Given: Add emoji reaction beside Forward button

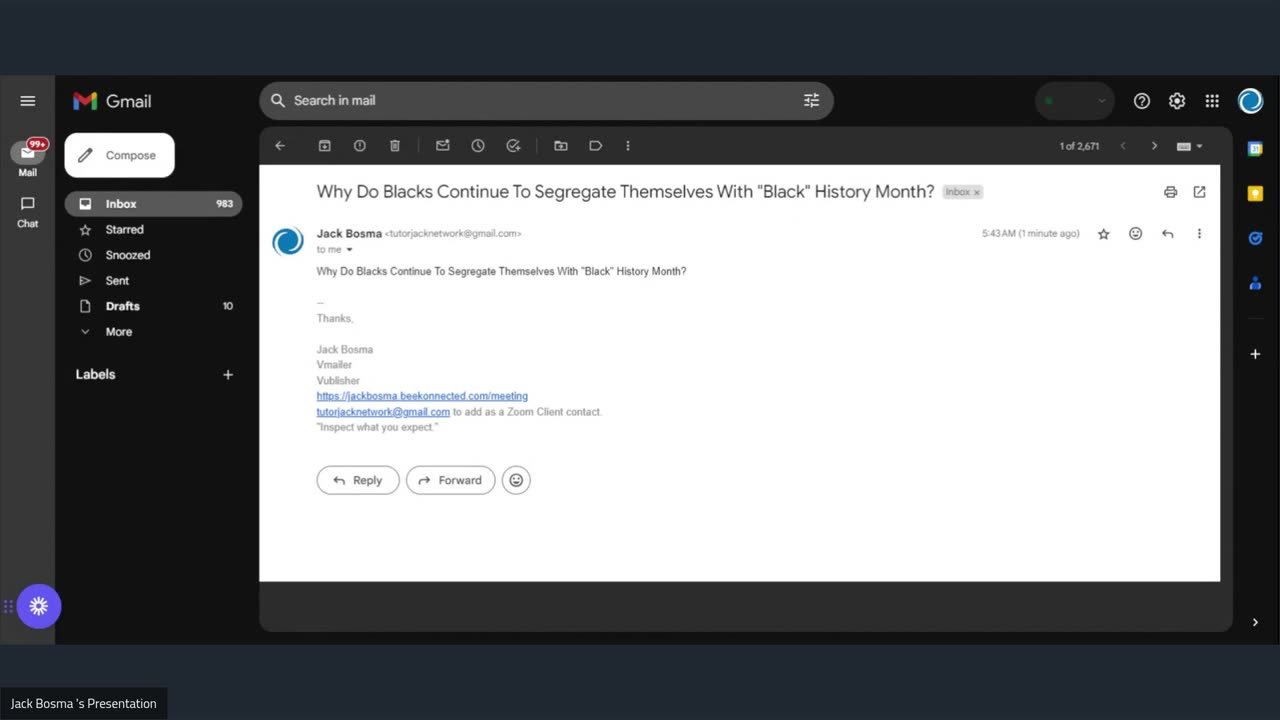Looking at the screenshot, I should coord(516,480).
